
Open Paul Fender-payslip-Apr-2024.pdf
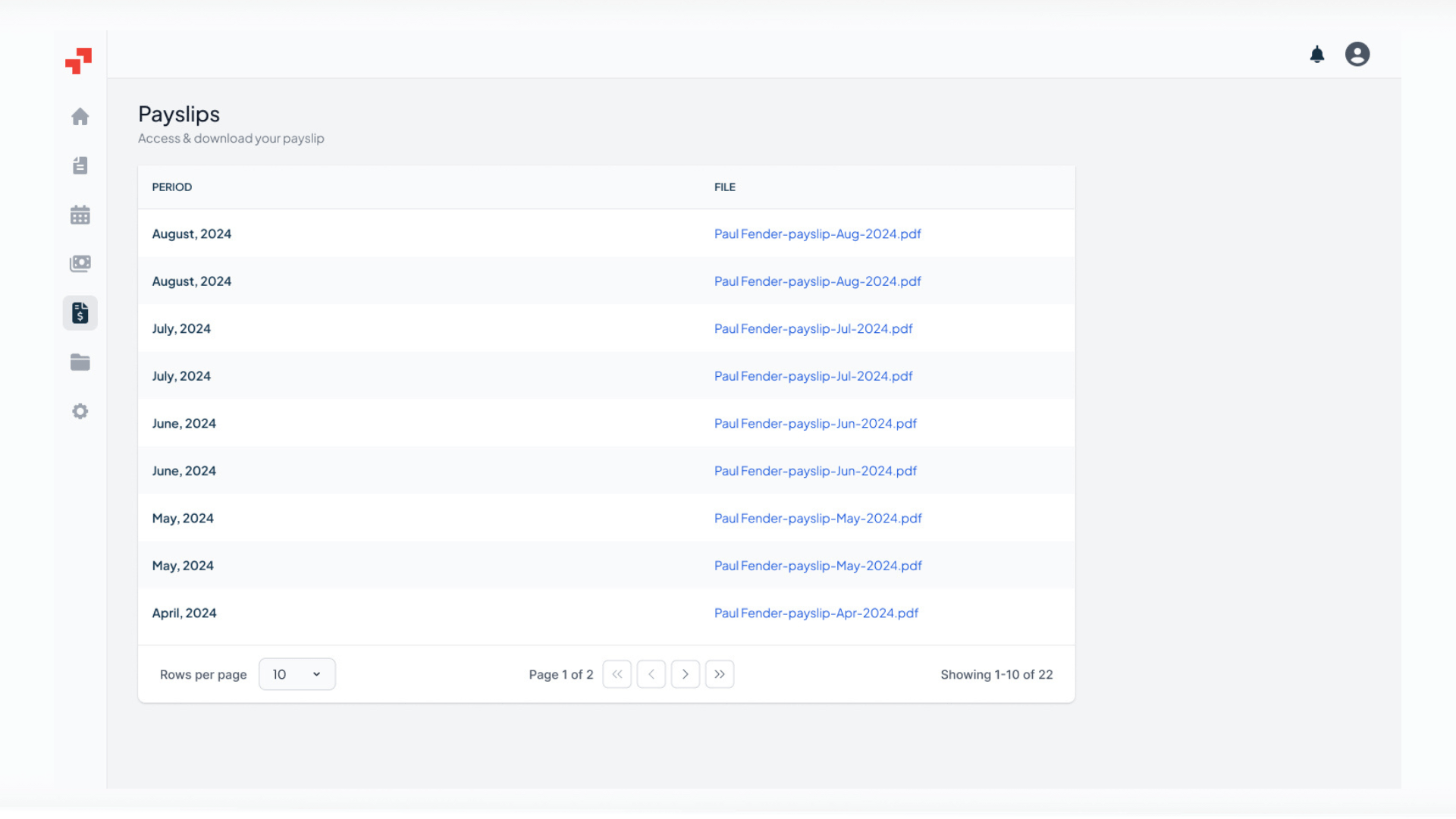click(816, 613)
